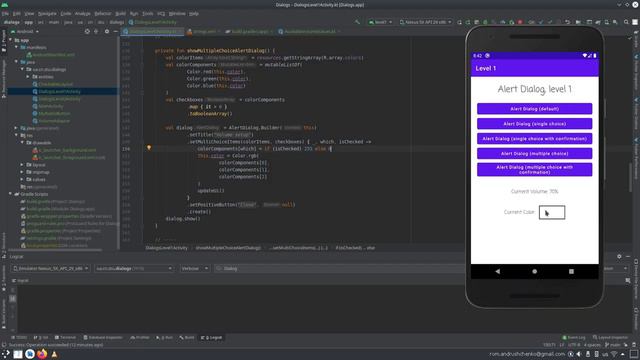Viewport: 640px width, 360px height.
Task: Open the Event Log in status bar
Action: tap(573, 338)
